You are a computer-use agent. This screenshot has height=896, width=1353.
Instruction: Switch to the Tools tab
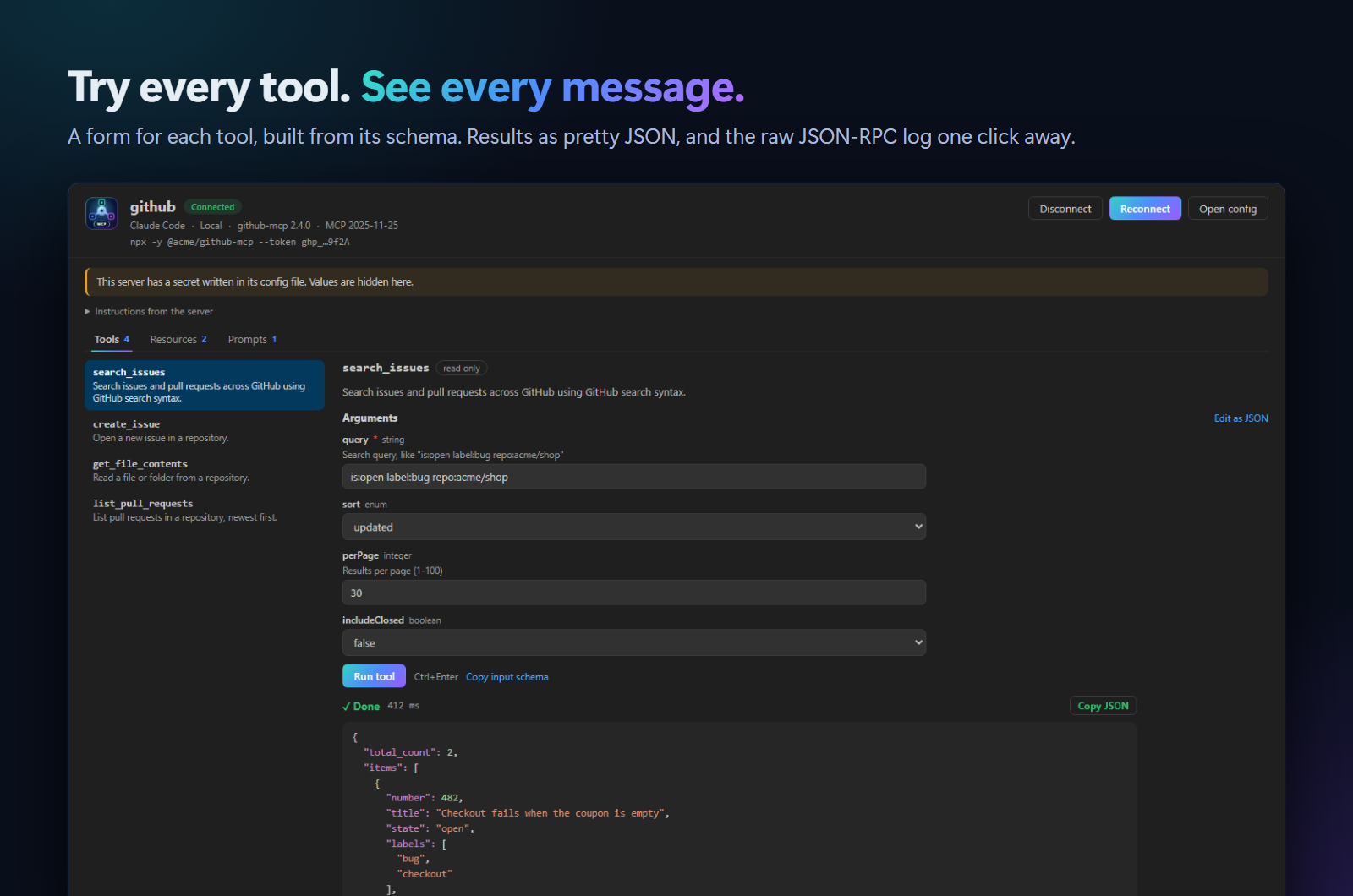(x=112, y=339)
